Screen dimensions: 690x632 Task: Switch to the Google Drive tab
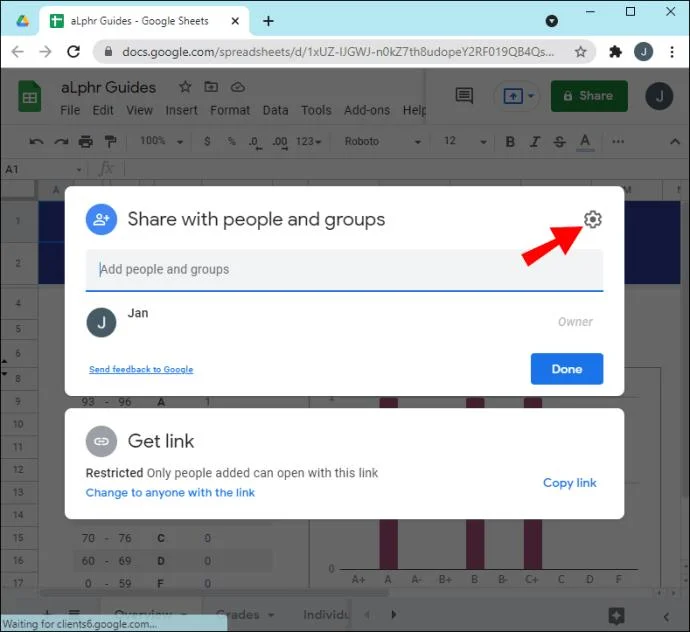(22, 21)
